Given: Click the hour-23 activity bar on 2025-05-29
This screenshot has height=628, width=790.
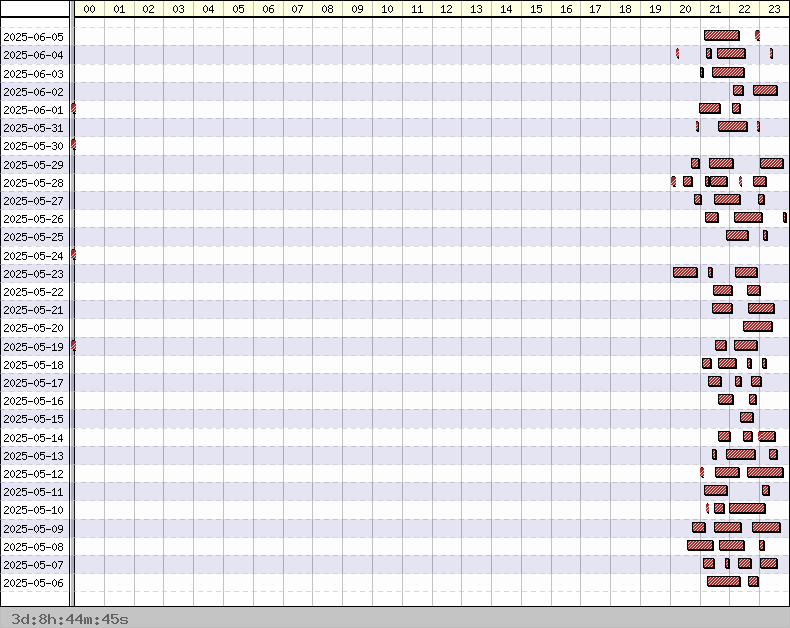Looking at the screenshot, I should [772, 163].
